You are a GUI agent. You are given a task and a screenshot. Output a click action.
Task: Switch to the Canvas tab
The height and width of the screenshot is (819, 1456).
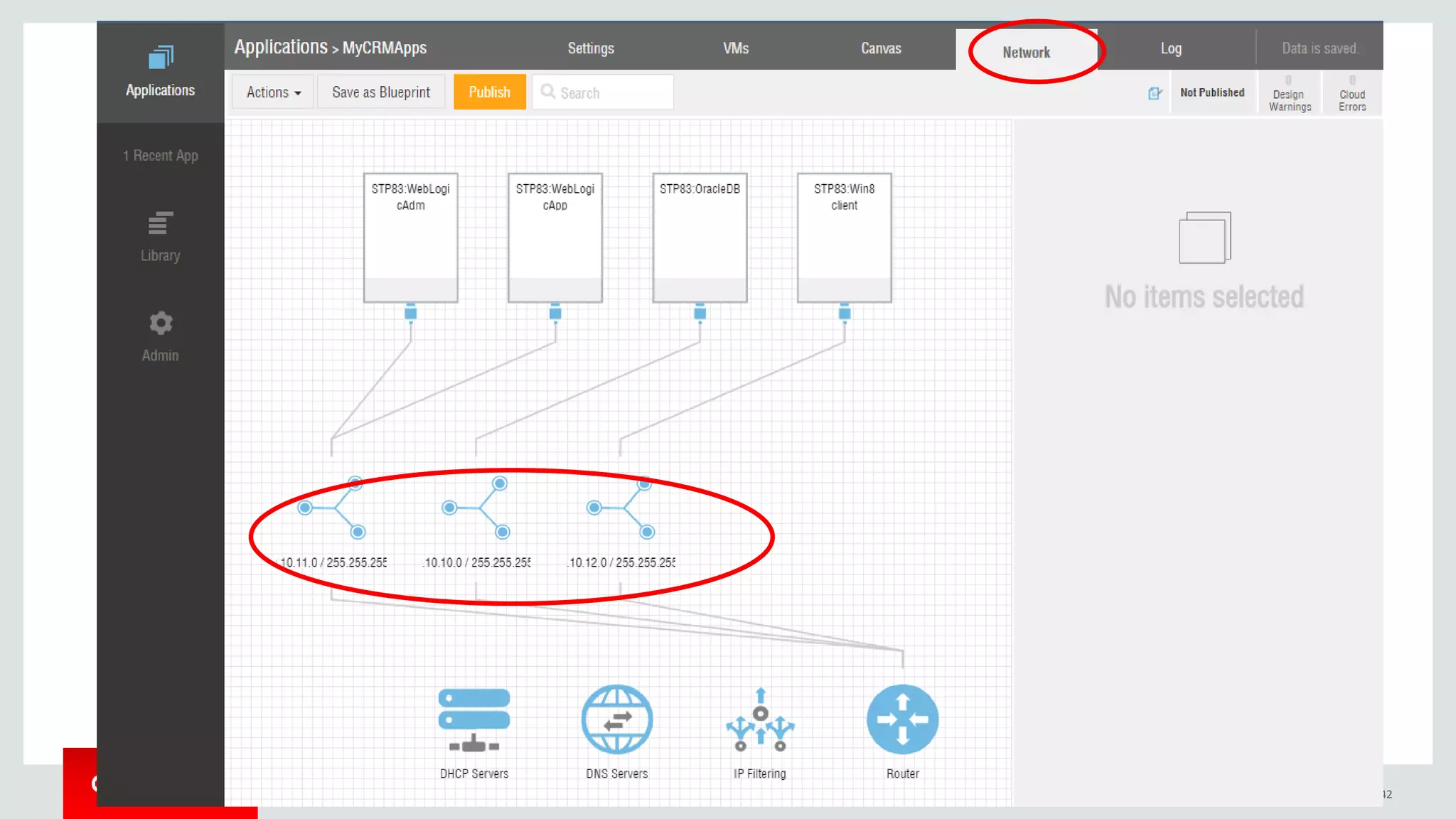click(x=881, y=48)
